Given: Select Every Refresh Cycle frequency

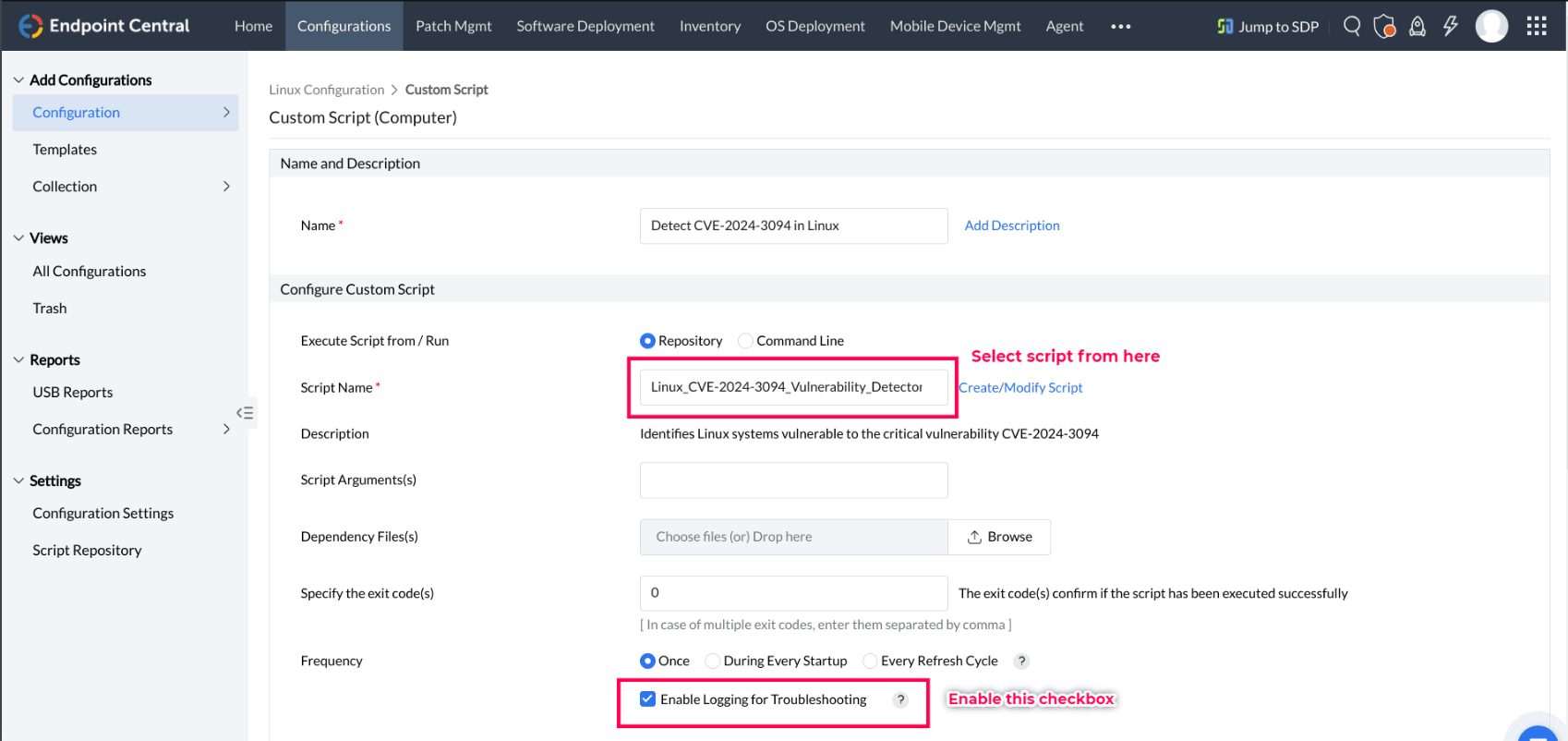Looking at the screenshot, I should coord(870,662).
